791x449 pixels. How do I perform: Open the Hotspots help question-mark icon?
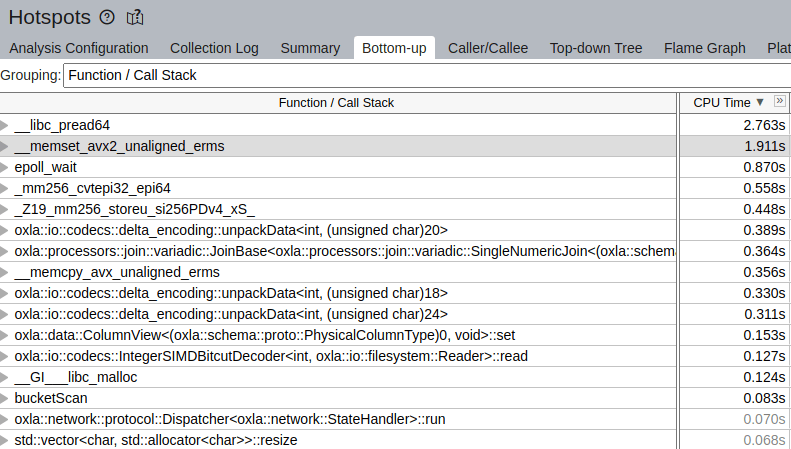pos(107,18)
